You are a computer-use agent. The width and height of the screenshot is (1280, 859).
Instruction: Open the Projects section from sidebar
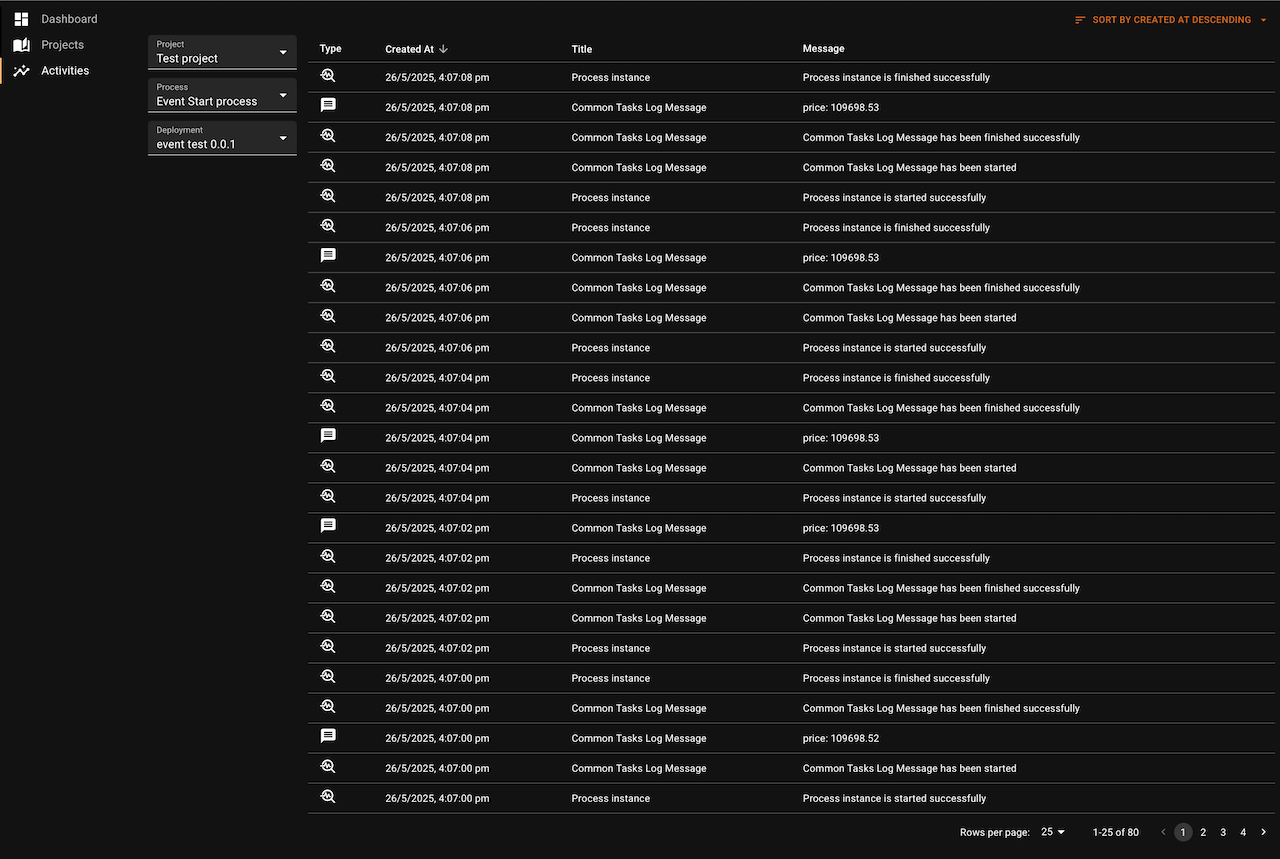62,45
